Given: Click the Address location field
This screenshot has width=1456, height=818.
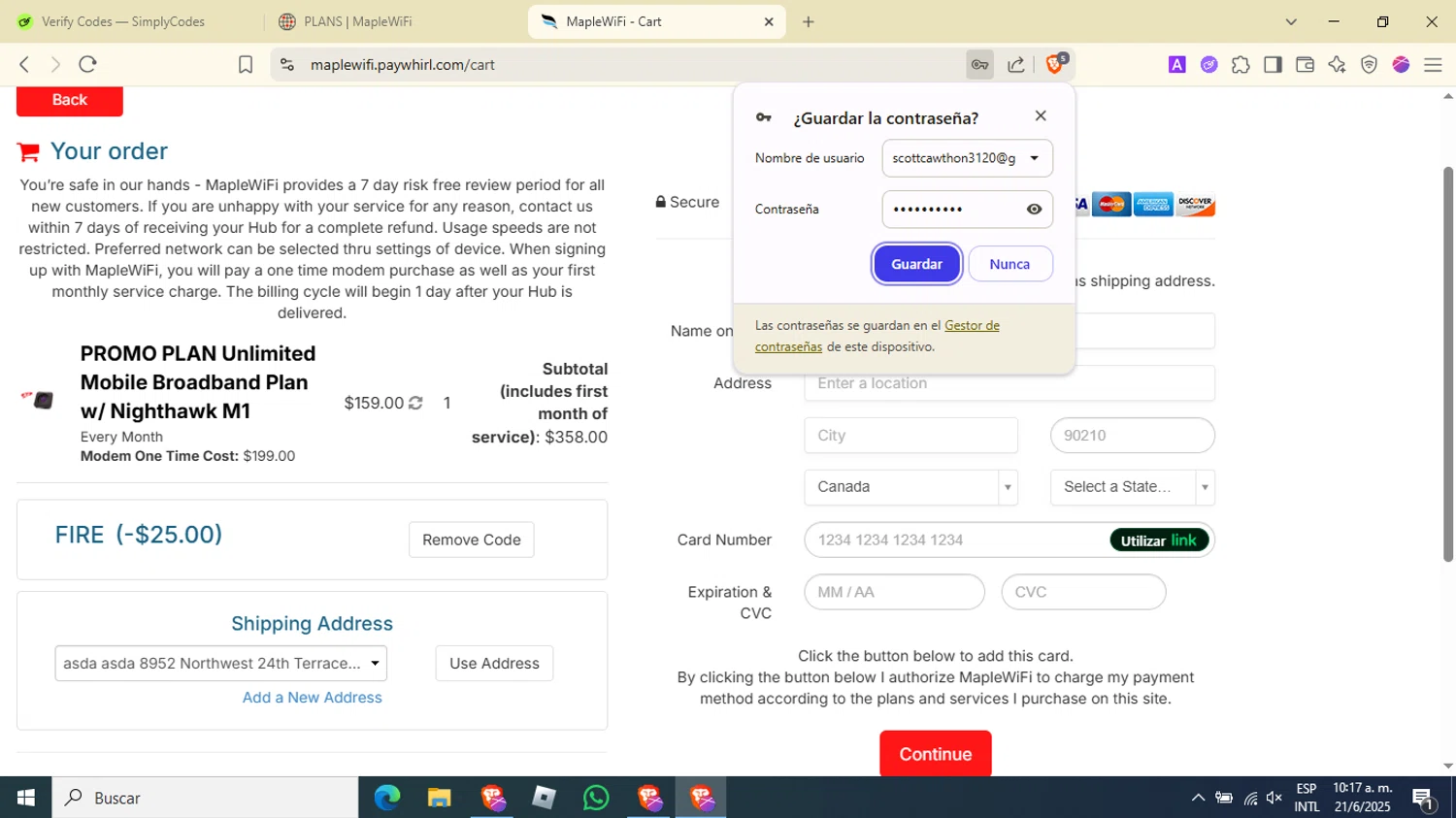Looking at the screenshot, I should coord(1009,383).
